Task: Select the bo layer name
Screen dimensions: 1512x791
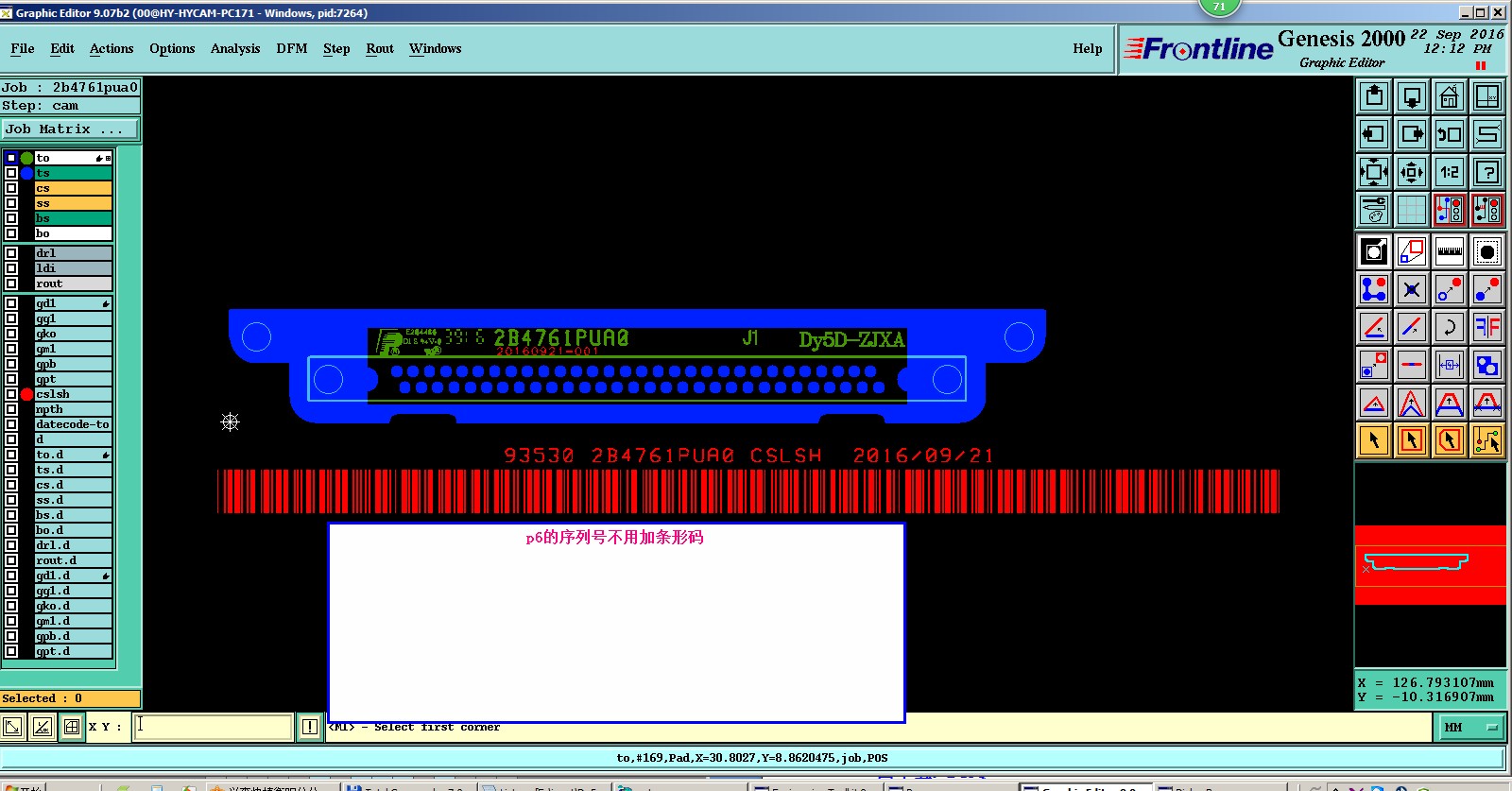Action: 74,233
